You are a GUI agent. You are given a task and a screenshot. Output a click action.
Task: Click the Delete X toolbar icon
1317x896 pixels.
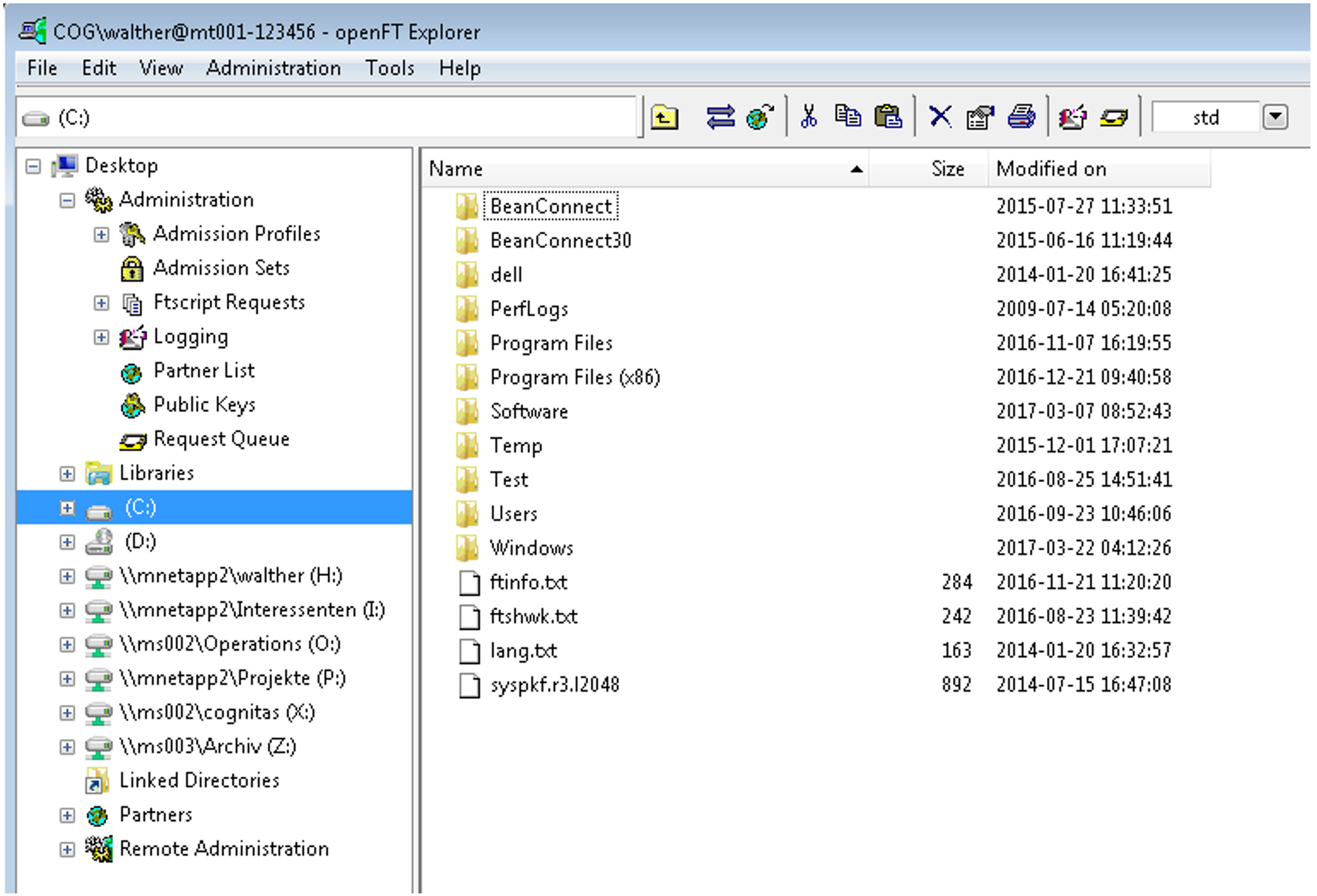coord(940,117)
